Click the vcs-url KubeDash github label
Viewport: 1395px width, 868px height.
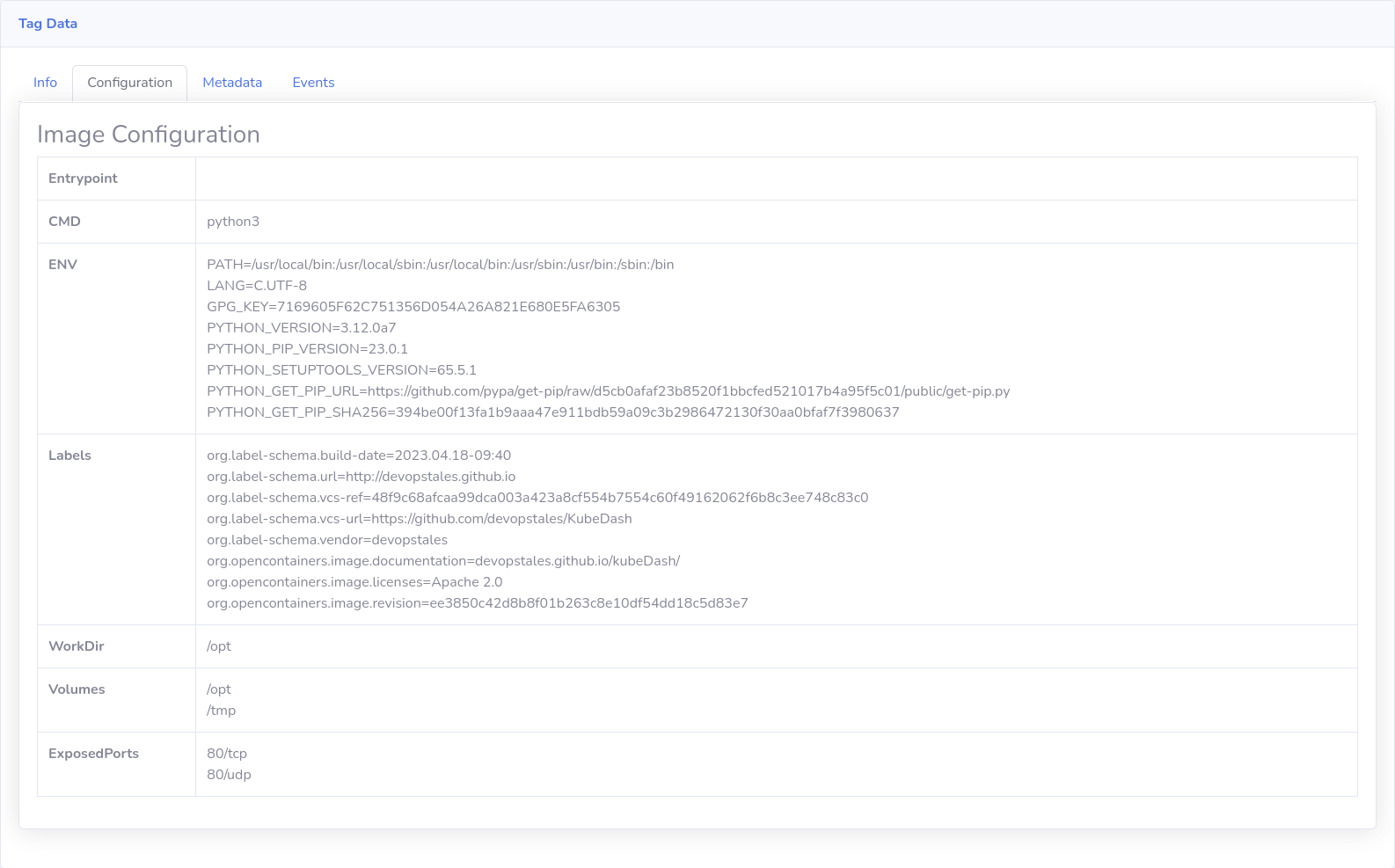click(x=419, y=519)
